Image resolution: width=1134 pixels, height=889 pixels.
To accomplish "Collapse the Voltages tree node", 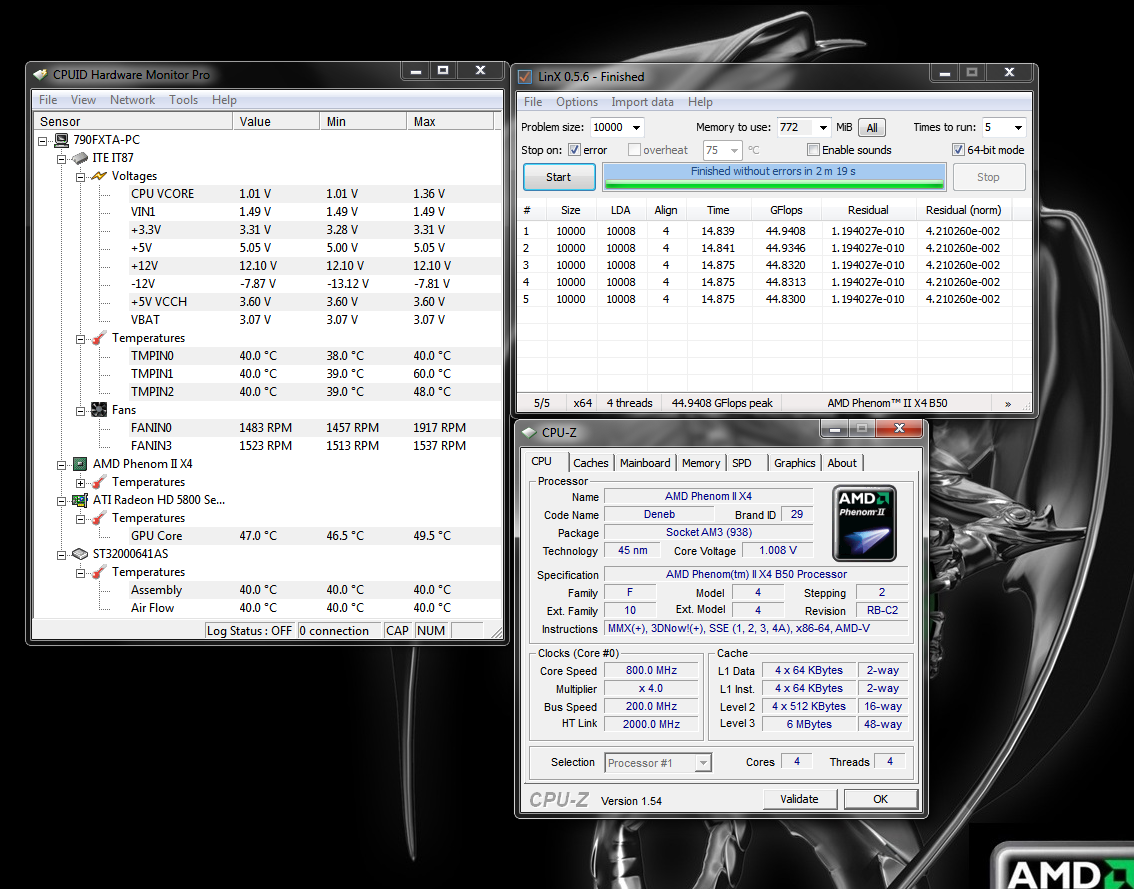I will 81,176.
